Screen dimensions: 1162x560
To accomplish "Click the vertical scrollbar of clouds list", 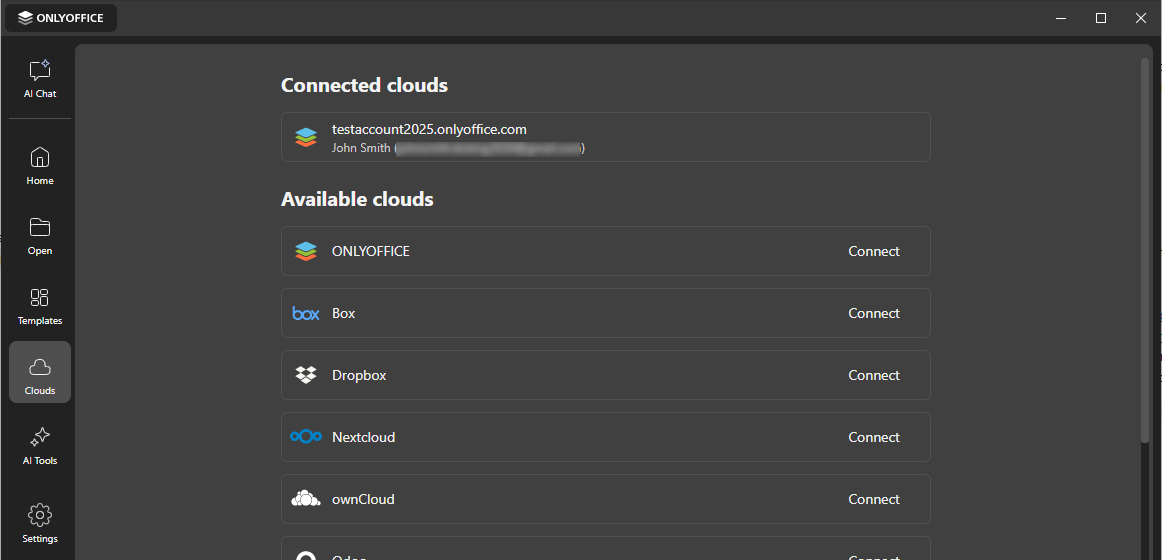I will coord(1145,252).
